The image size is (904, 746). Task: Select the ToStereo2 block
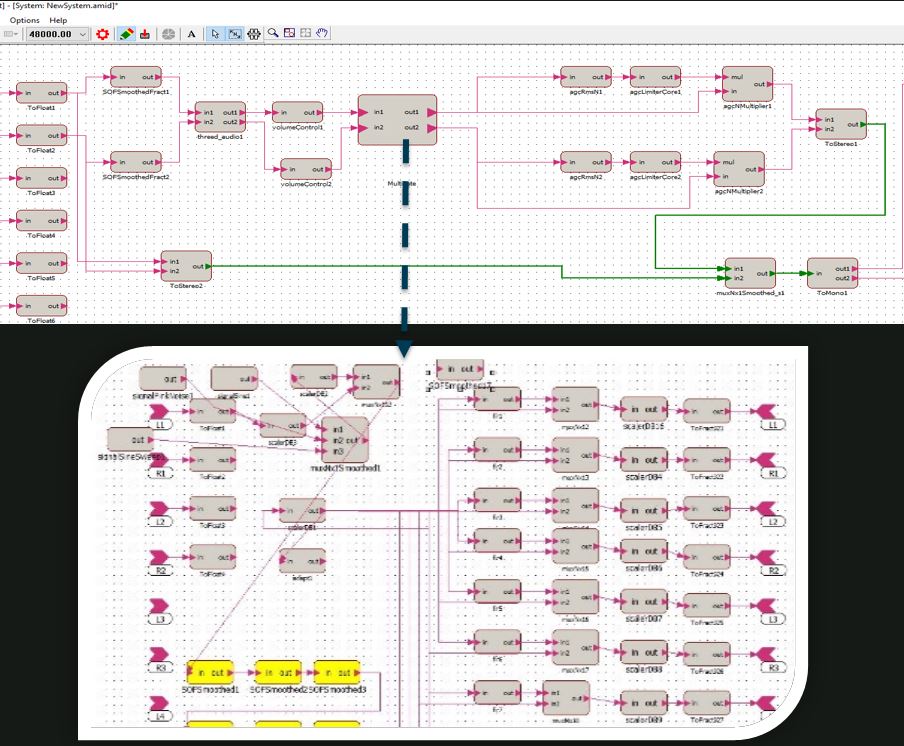186,266
